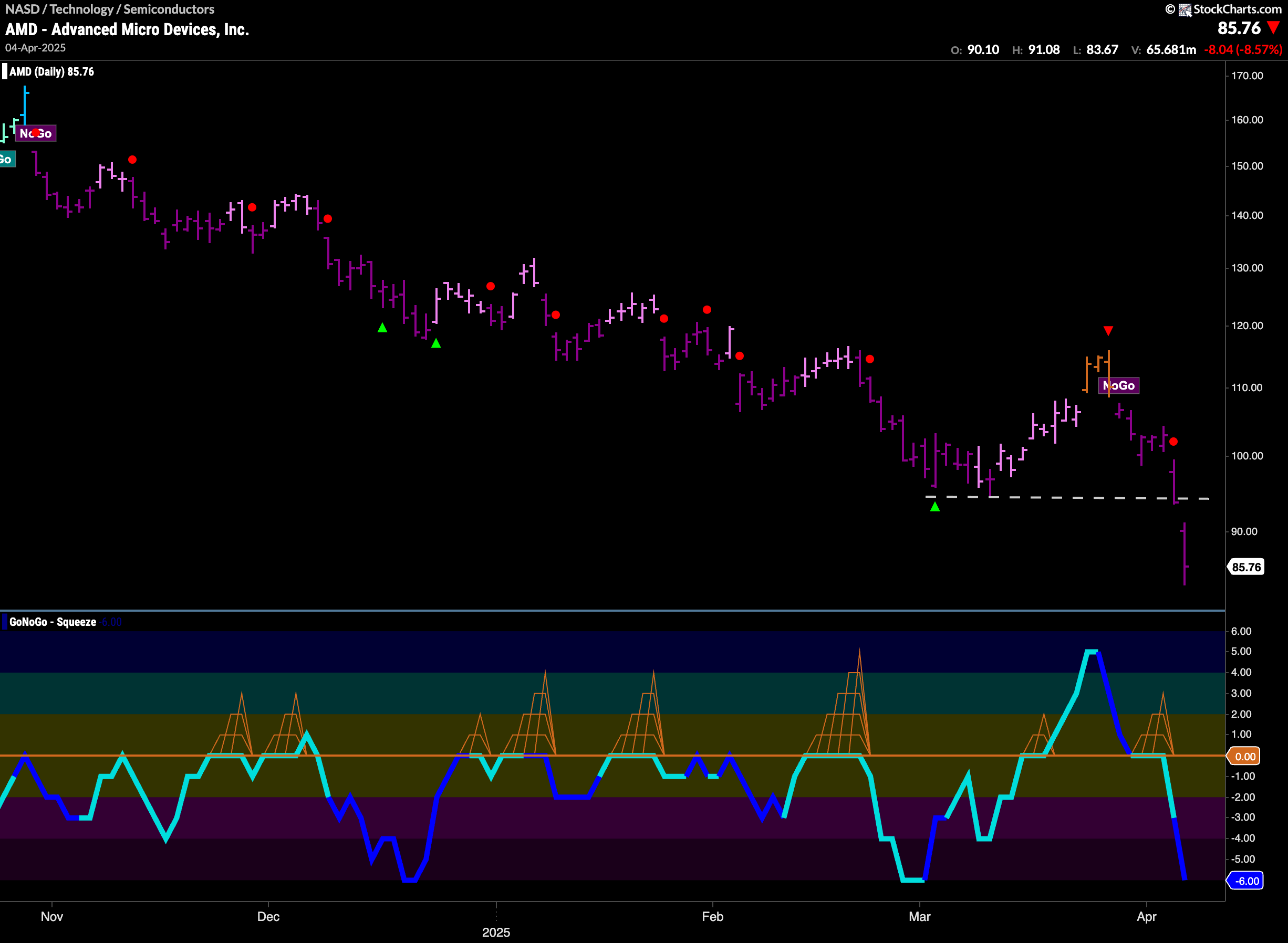Select the red down triangle marker above orange bars

pyautogui.click(x=1108, y=330)
